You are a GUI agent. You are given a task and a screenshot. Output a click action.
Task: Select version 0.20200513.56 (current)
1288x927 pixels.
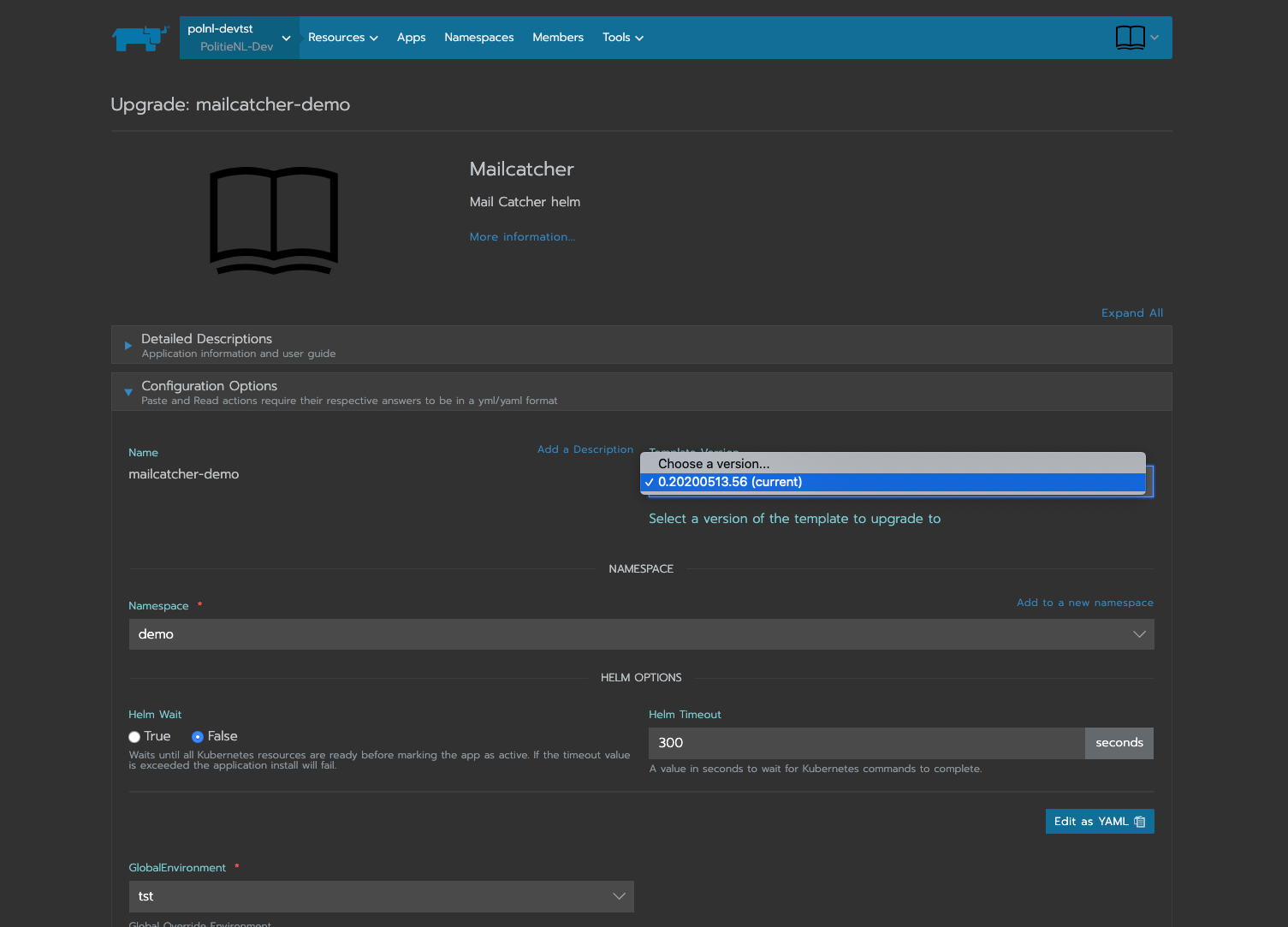click(893, 483)
